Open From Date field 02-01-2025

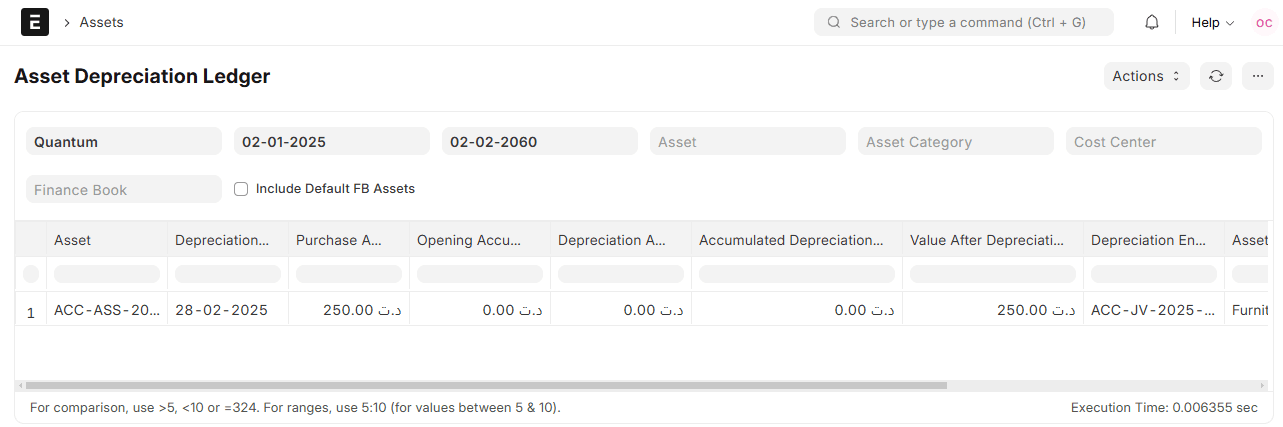[332, 142]
